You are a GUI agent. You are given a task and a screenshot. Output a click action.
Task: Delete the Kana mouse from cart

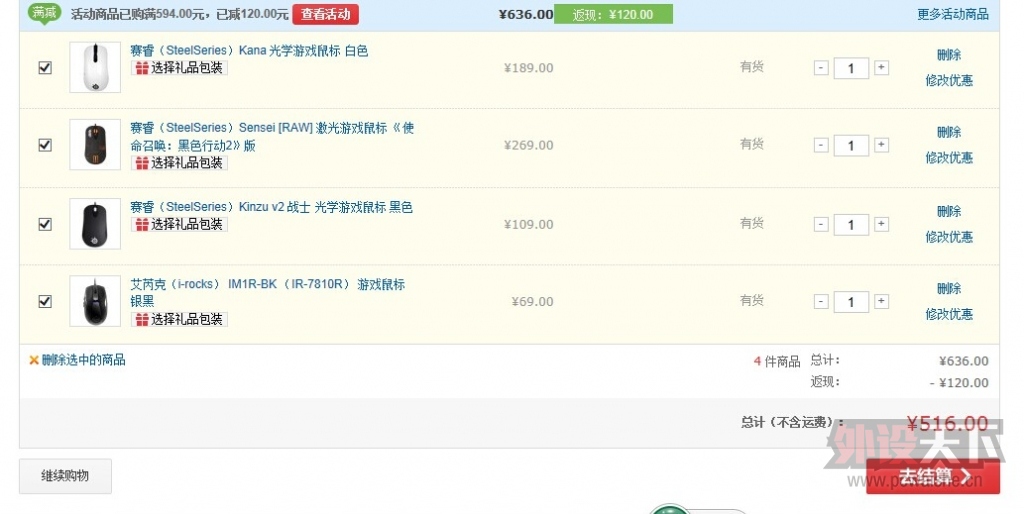949,55
